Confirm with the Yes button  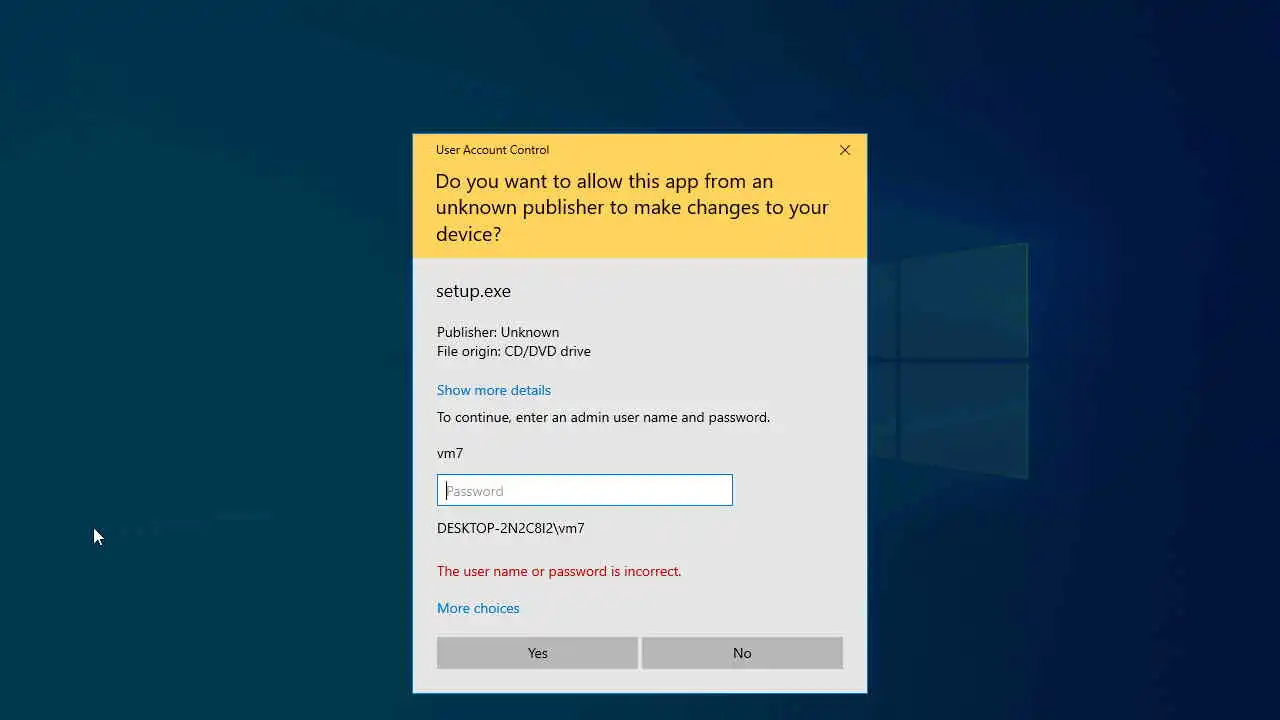pyautogui.click(x=537, y=653)
